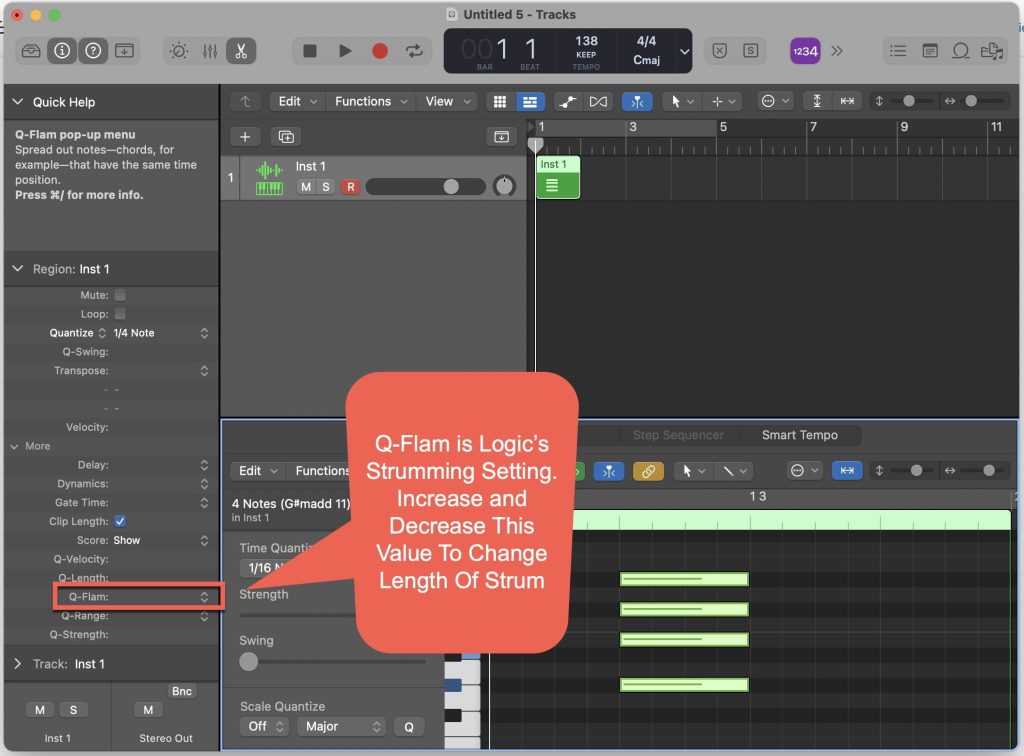The height and width of the screenshot is (756, 1024).
Task: Open the Library button in toolbar
Action: pos(31,51)
